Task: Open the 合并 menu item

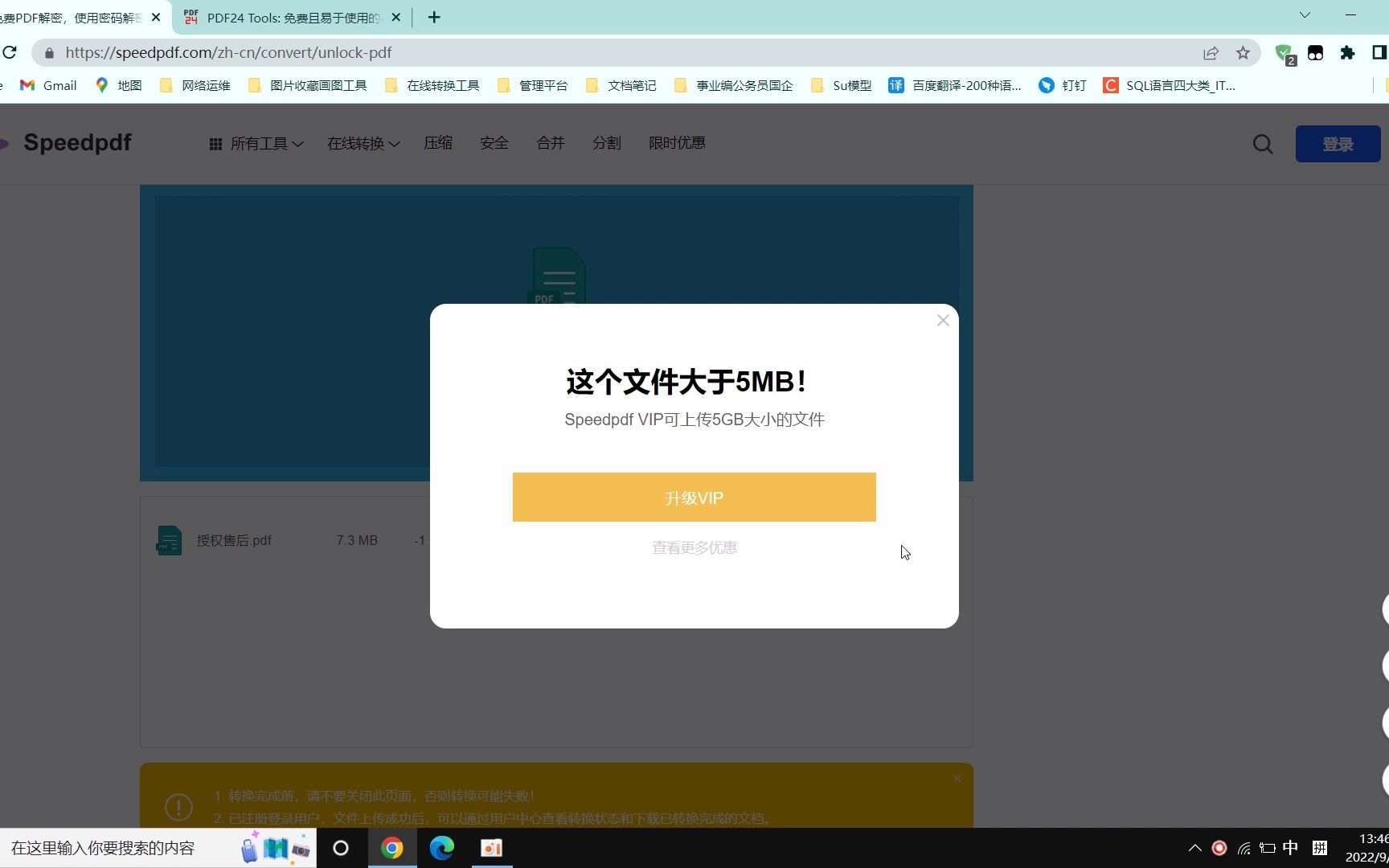Action: tap(551, 143)
